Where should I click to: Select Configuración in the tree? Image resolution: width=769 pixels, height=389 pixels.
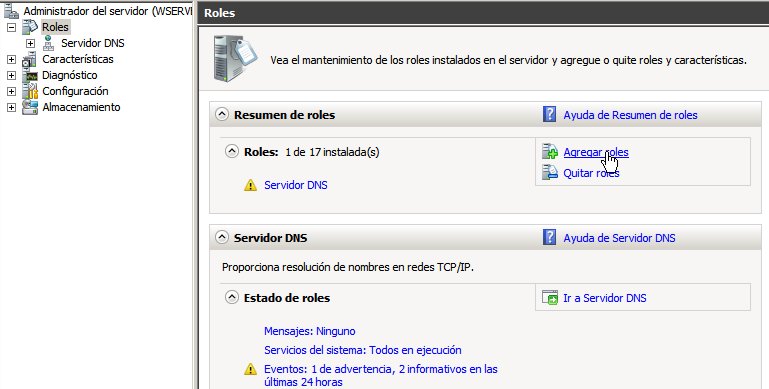(75, 91)
